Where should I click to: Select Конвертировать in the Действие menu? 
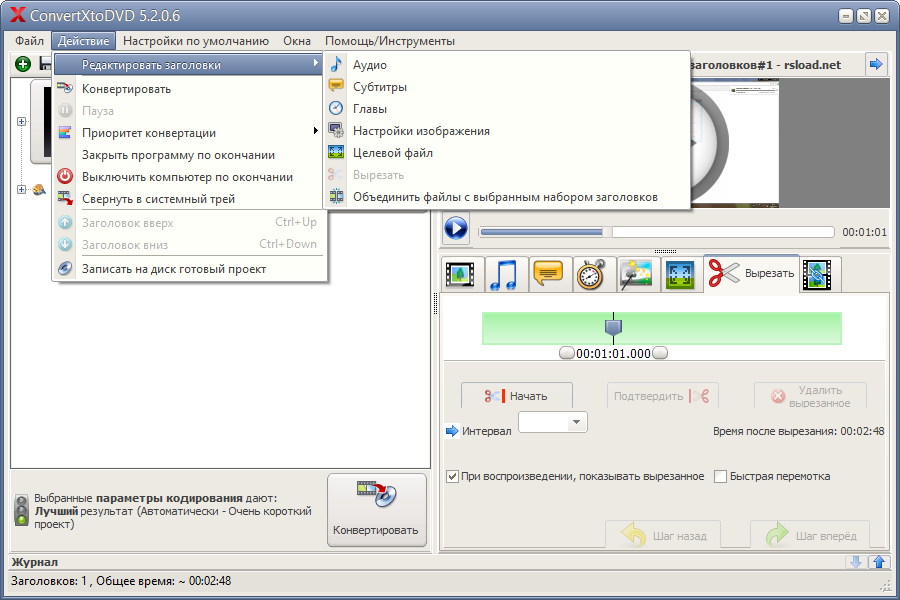[189, 89]
